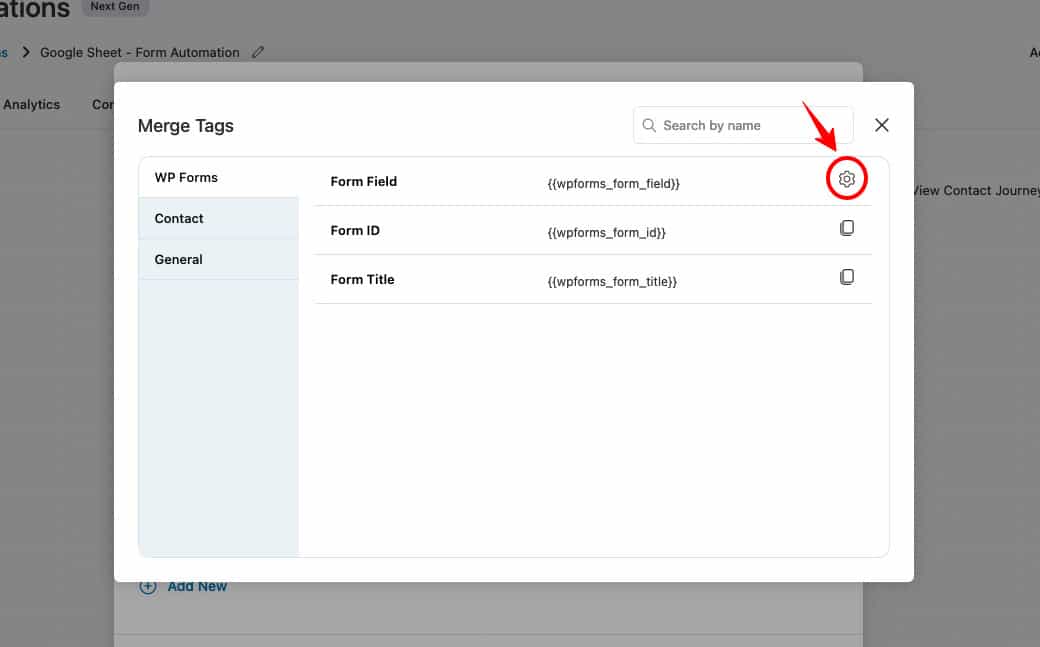The image size is (1040, 647).
Task: Click the plus icon beside Add New
Action: click(x=147, y=586)
